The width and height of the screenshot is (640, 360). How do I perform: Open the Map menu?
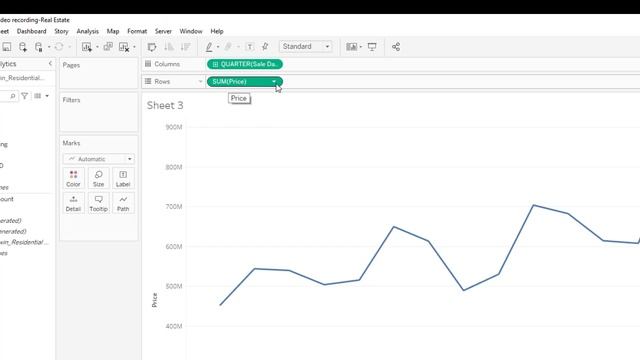point(113,31)
